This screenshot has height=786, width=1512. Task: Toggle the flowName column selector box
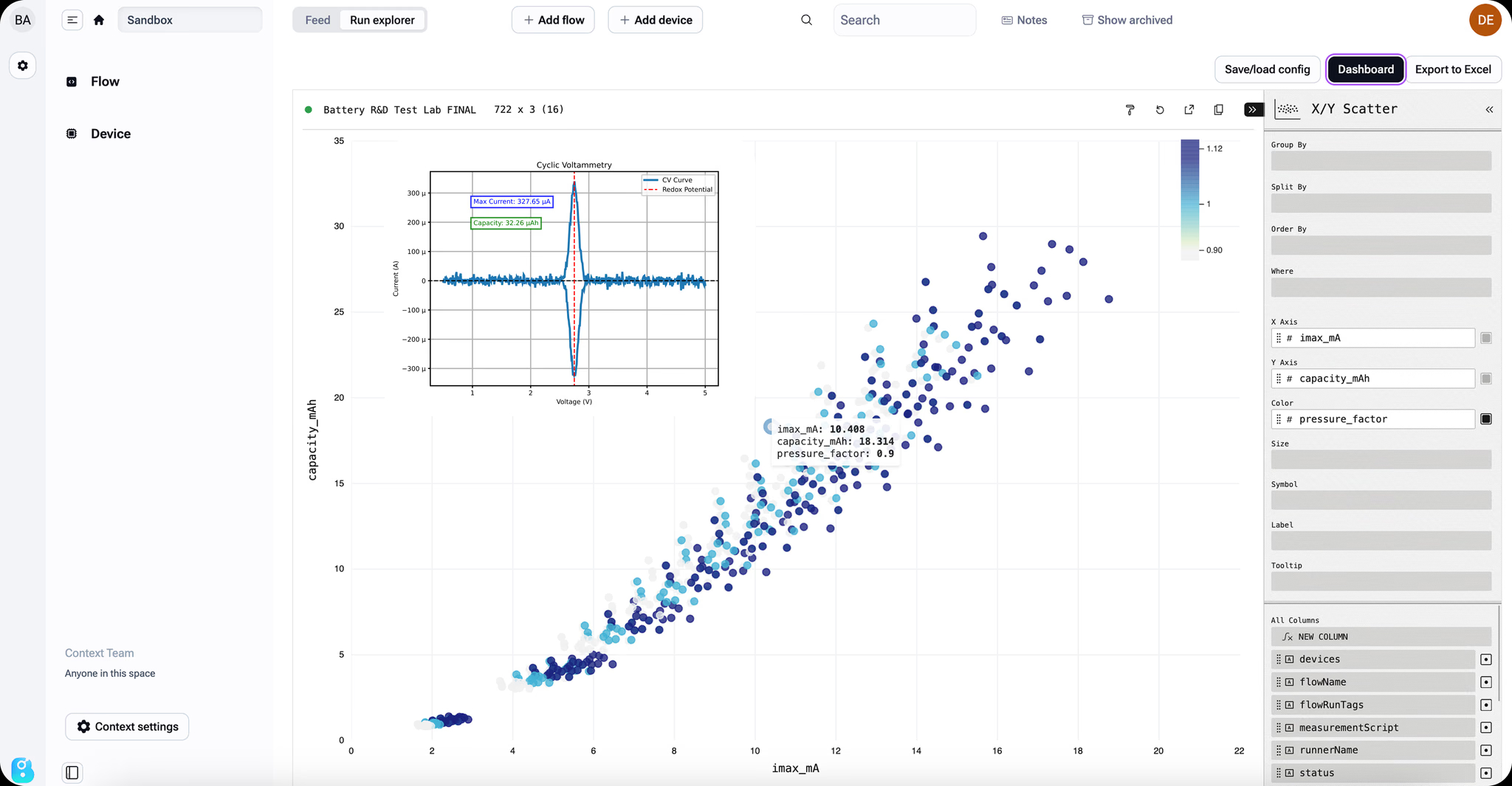[x=1486, y=683]
